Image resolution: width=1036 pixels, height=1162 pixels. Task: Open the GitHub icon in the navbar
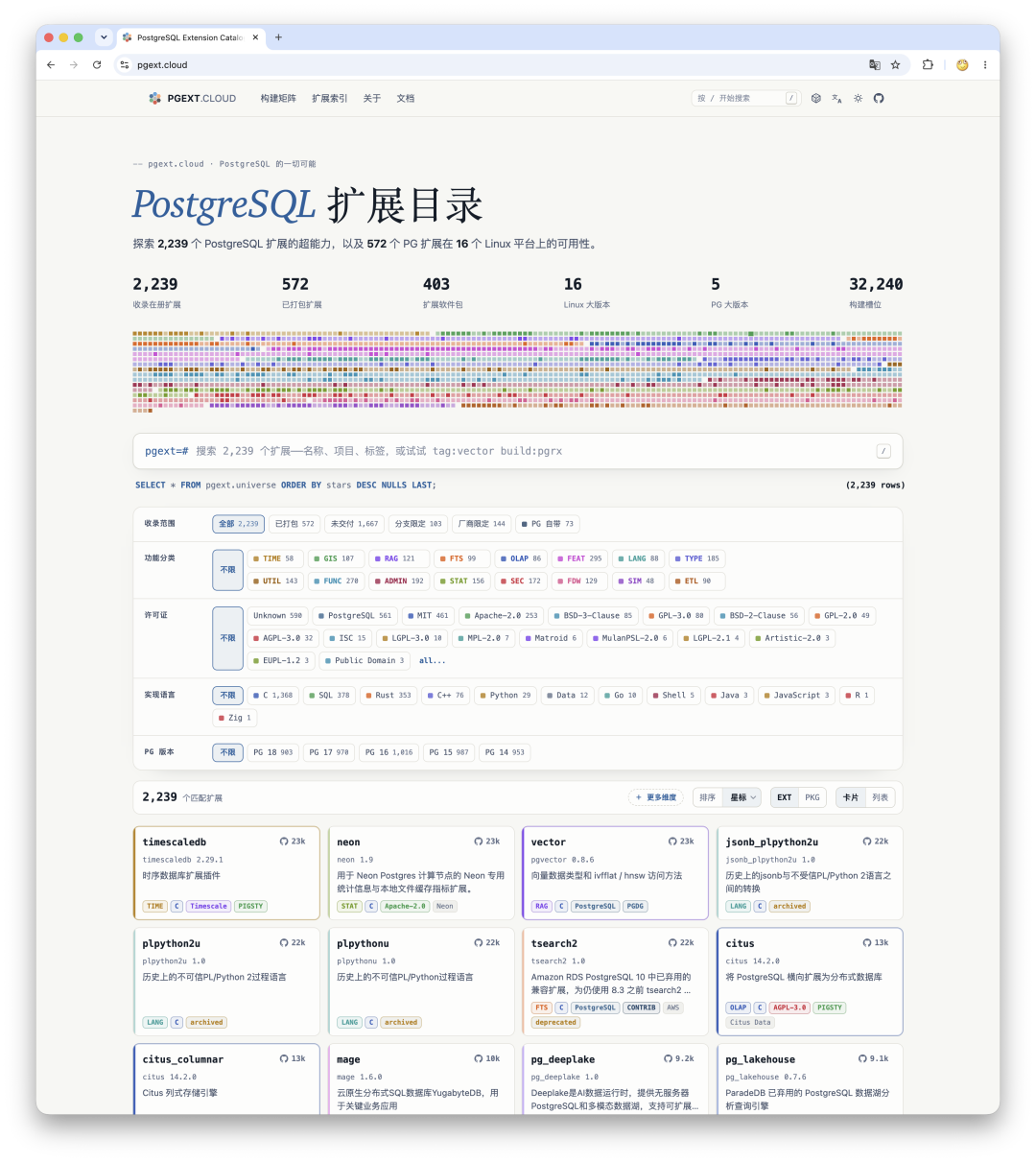pyautogui.click(x=879, y=98)
